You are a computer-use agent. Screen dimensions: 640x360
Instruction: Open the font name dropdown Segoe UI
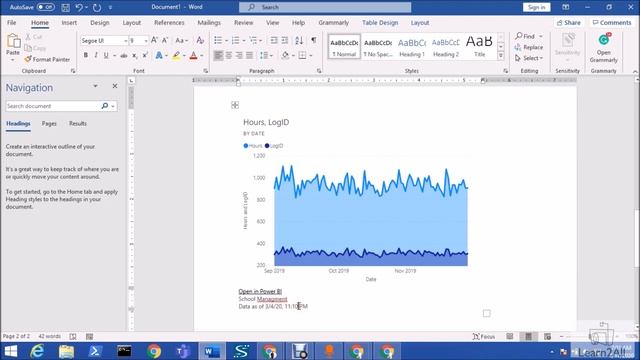(125, 41)
